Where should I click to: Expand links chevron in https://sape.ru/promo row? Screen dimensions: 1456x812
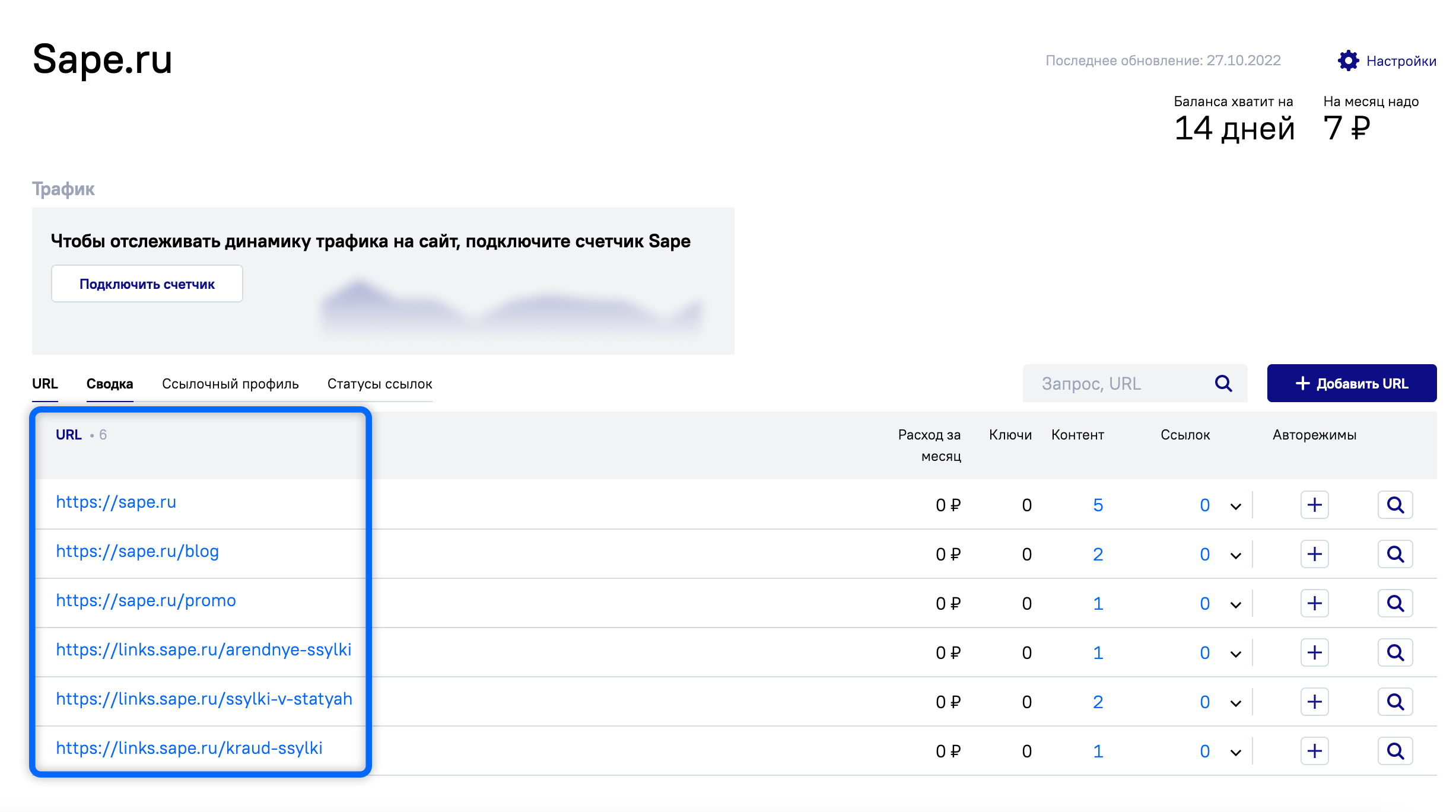pos(1236,605)
